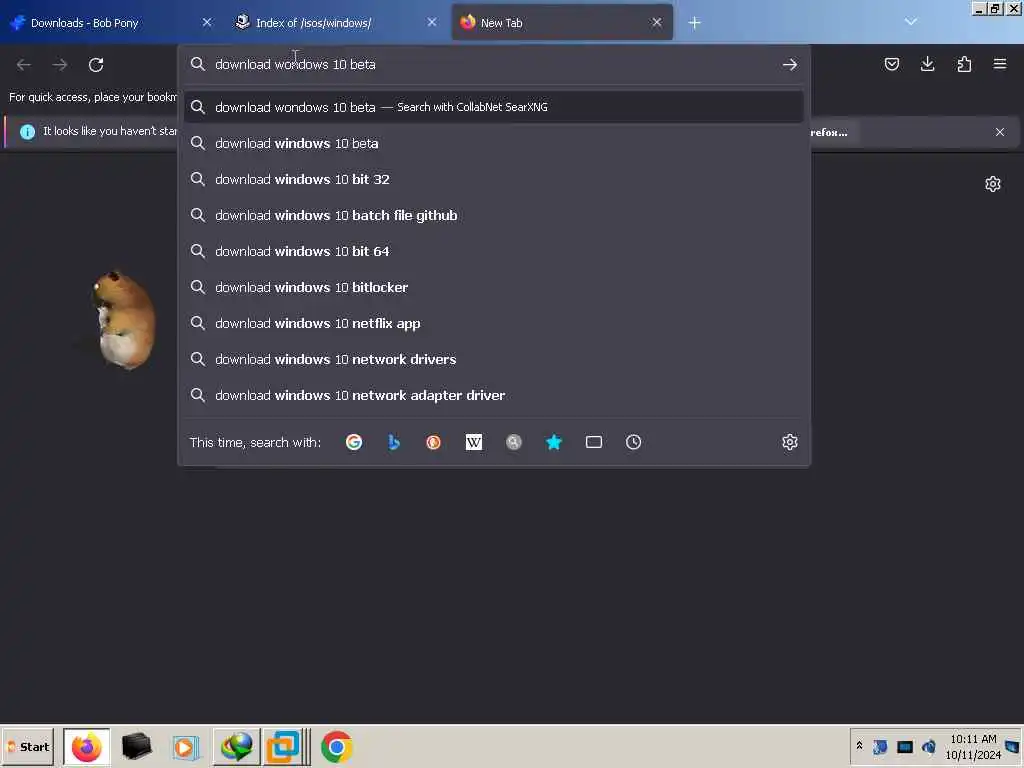Click the hamster image on New Tab page
The height and width of the screenshot is (768, 1024).
(124, 320)
